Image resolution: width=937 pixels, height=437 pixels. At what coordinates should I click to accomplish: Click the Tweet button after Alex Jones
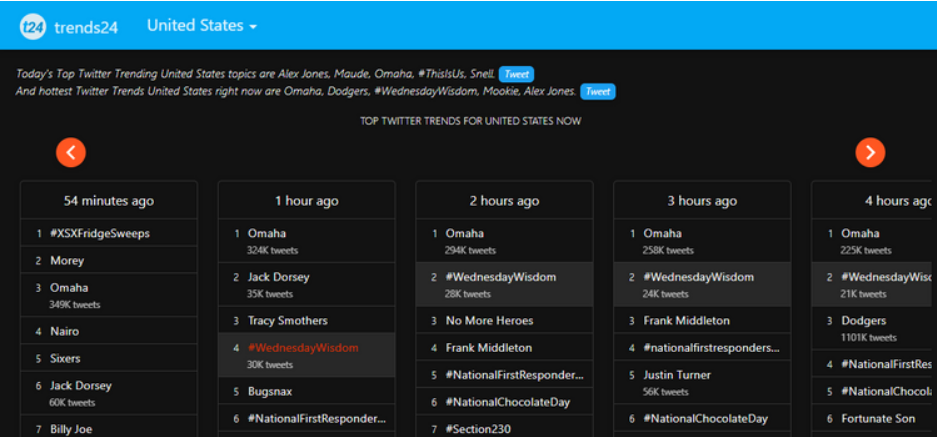tap(597, 92)
